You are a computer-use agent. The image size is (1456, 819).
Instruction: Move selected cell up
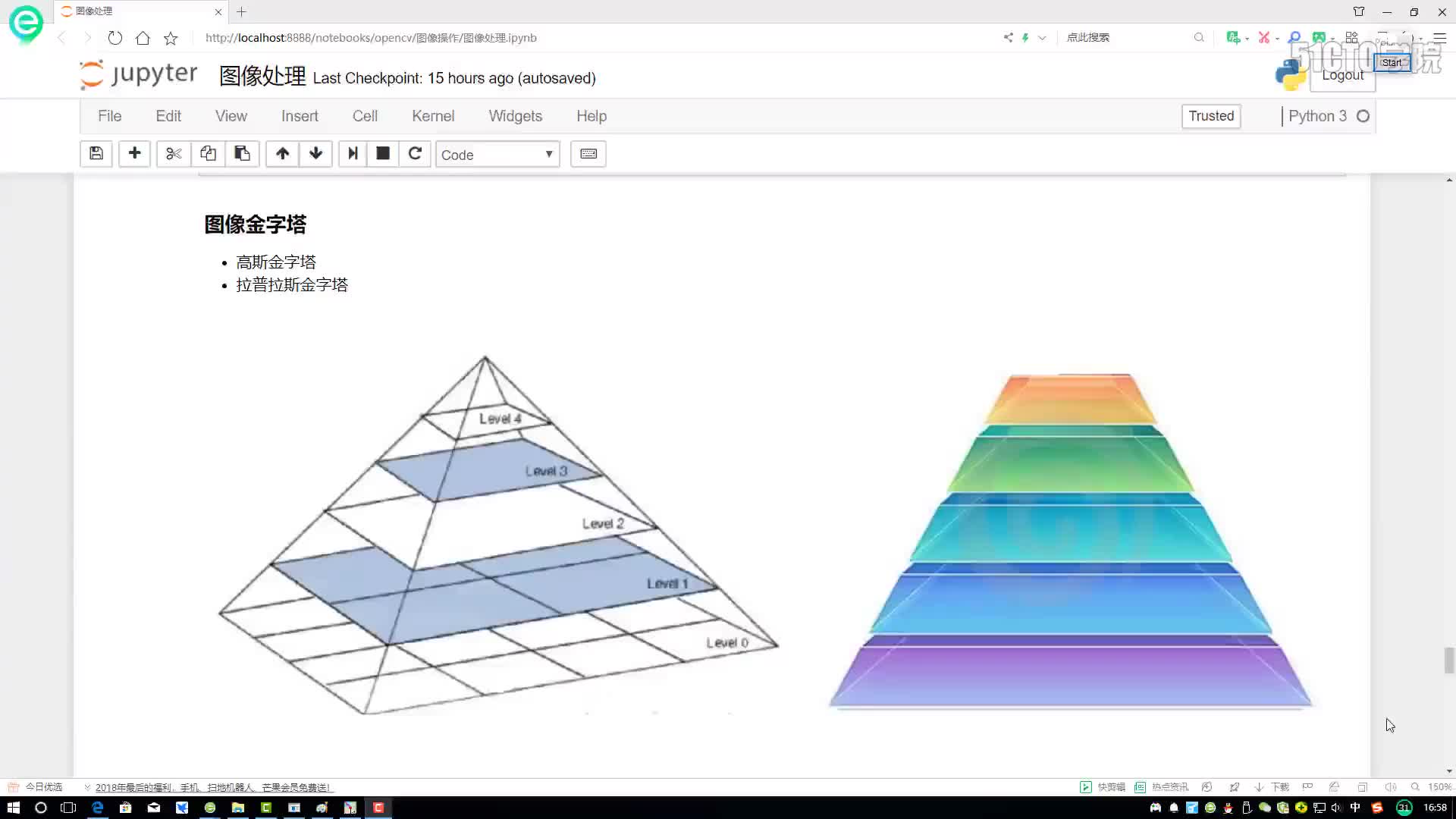click(282, 154)
